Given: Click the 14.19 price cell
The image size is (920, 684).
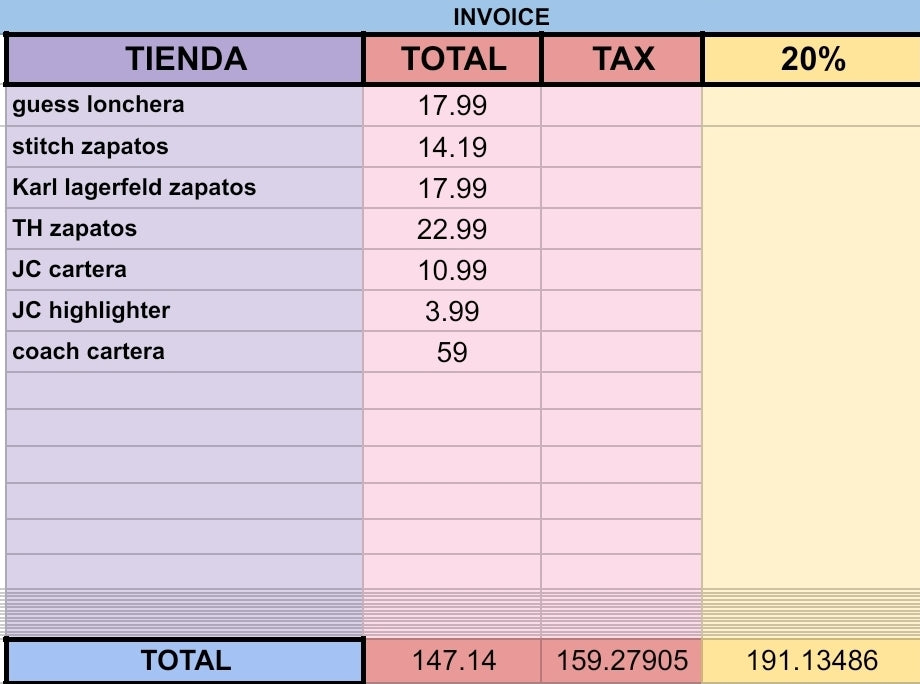Looking at the screenshot, I should 452,147.
